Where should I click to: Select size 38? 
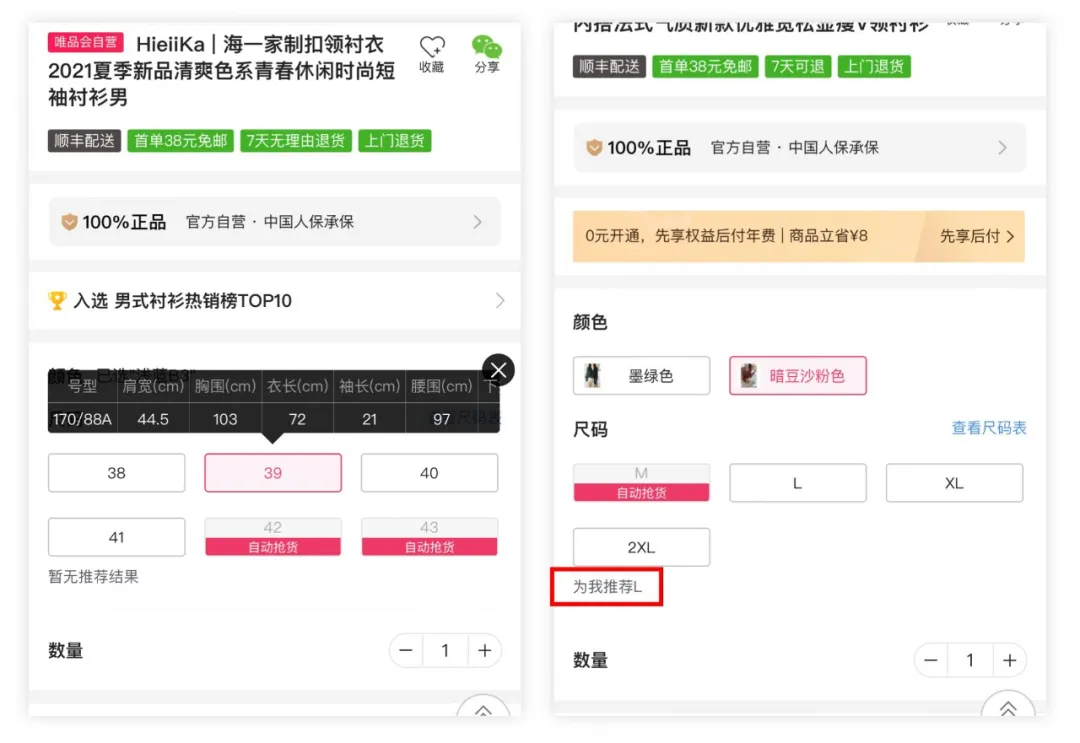116,472
